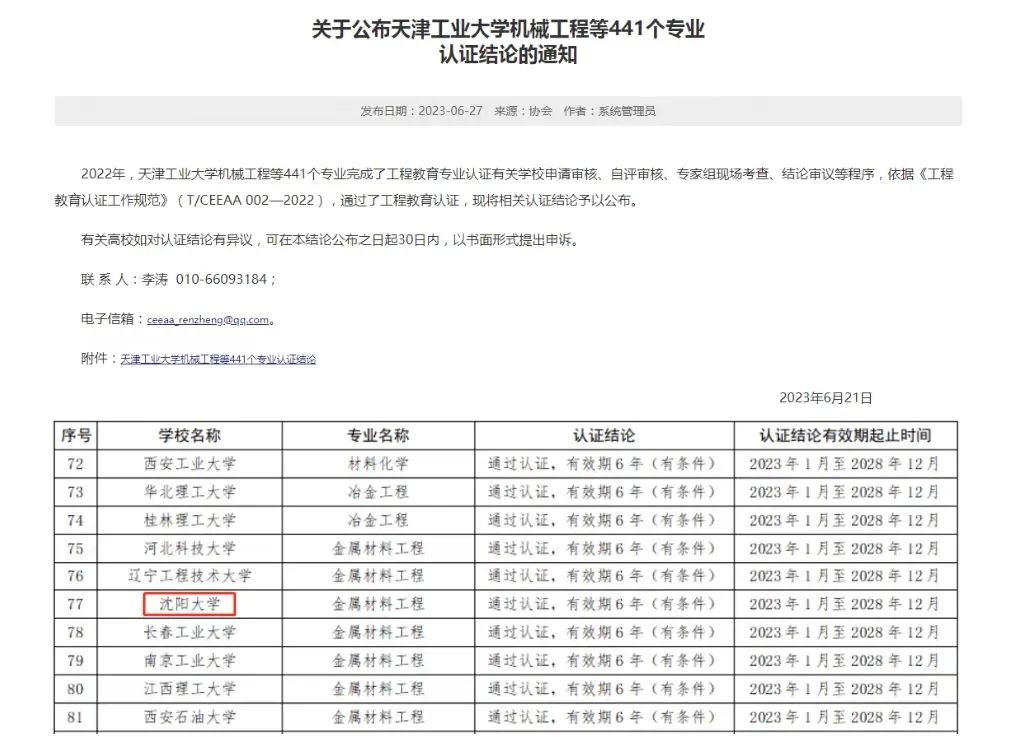Click the 认证结论有效期起止时间 column header
1022x737 pixels.
point(845,435)
